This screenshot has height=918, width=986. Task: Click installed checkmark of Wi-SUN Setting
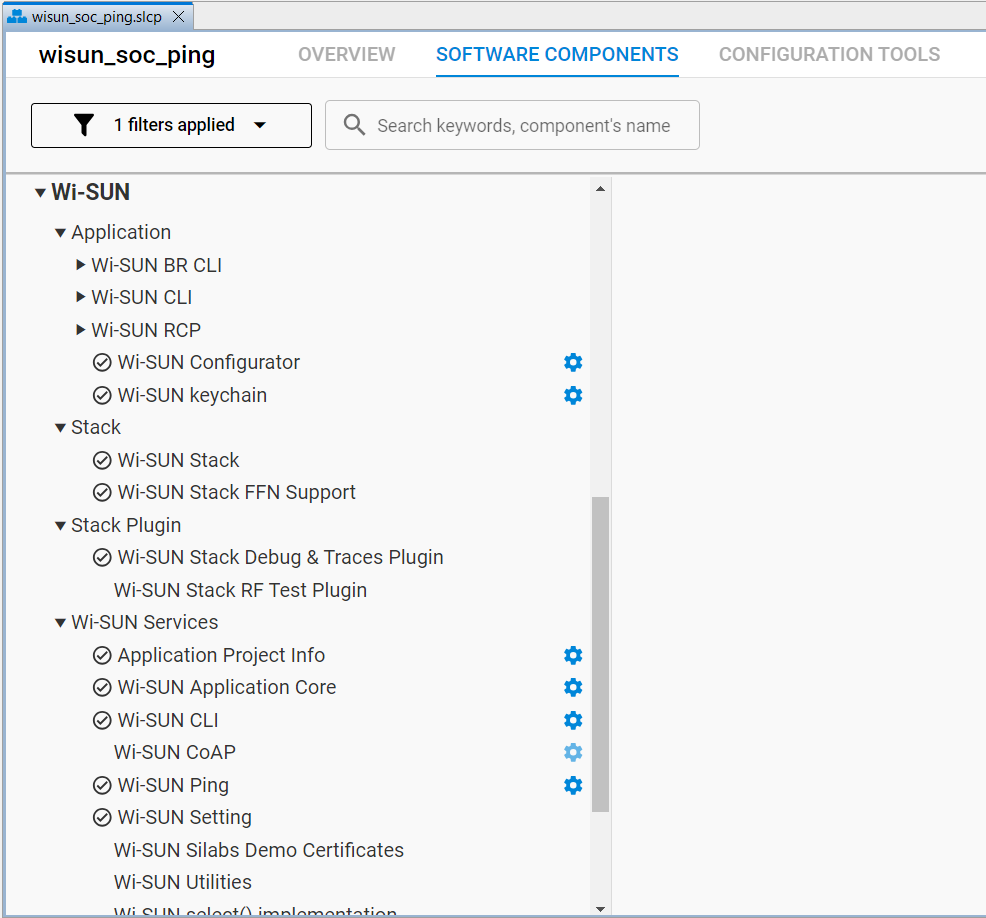[102, 817]
